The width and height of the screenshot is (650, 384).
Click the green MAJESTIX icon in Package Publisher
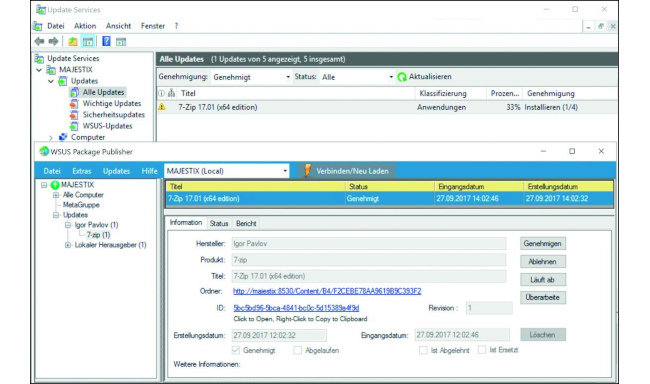pyautogui.click(x=55, y=185)
